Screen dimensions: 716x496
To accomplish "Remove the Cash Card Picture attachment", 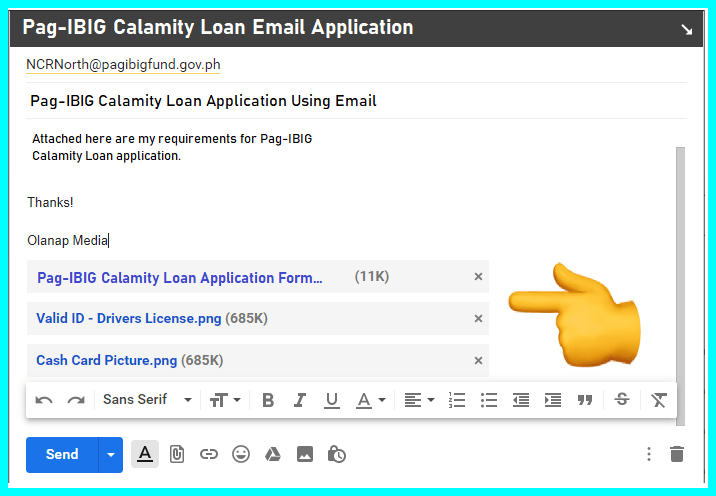I will coord(478,361).
